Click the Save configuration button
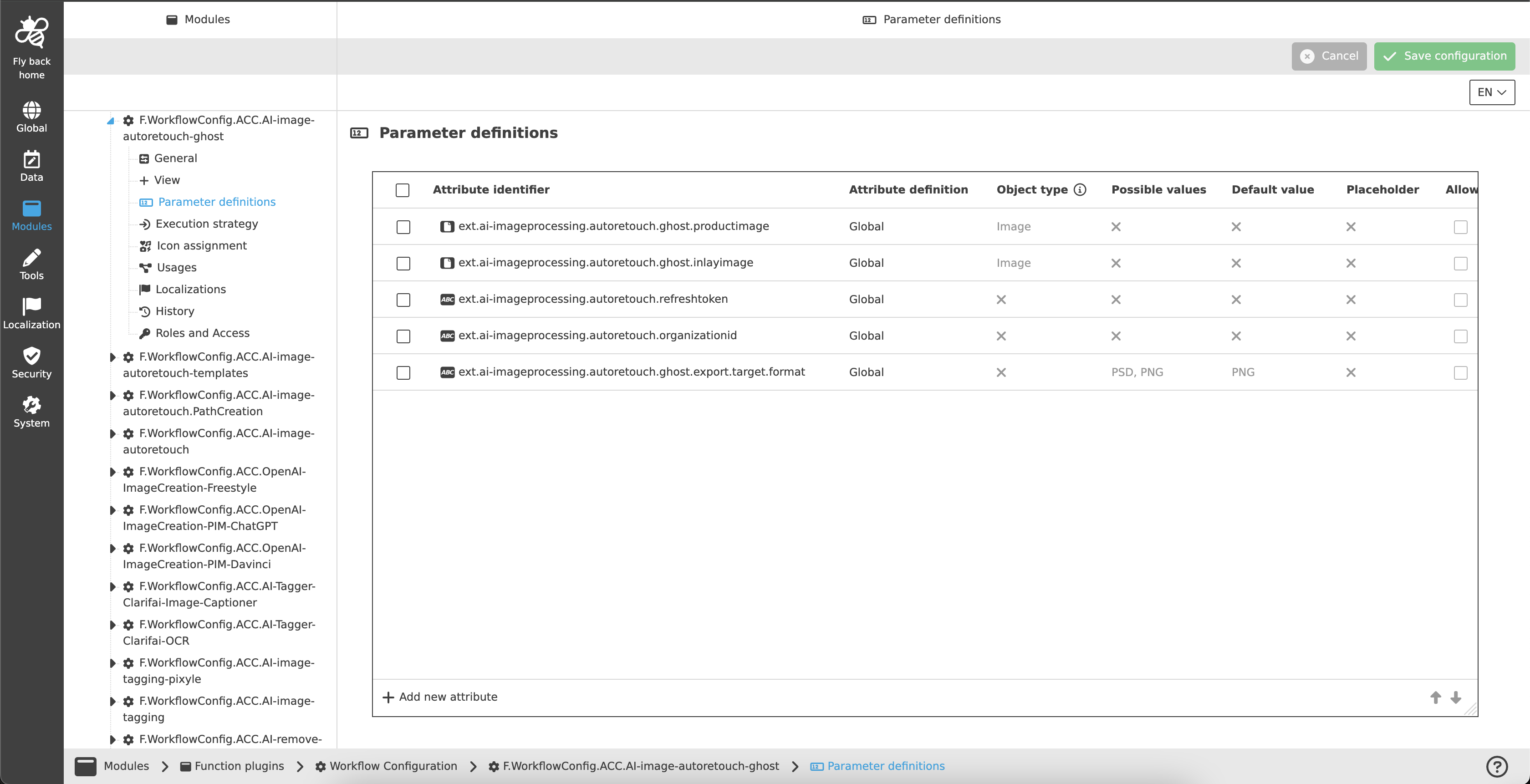This screenshot has height=784, width=1530. [x=1444, y=56]
